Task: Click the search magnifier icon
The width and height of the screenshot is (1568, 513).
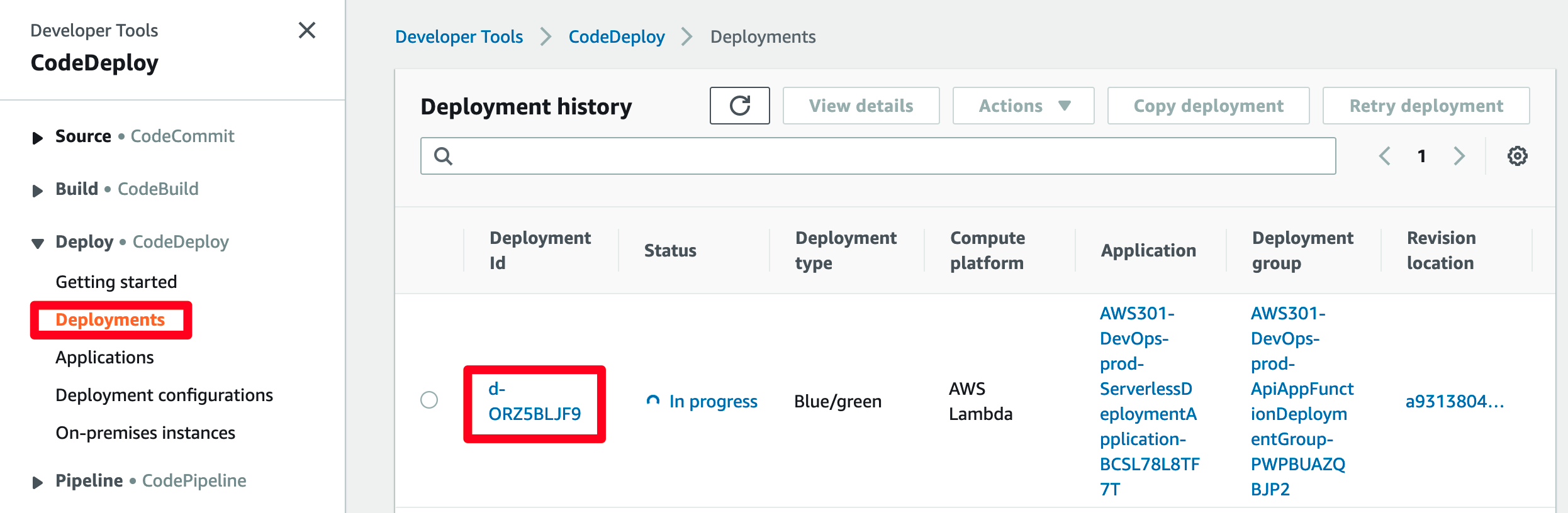Action: 443,156
